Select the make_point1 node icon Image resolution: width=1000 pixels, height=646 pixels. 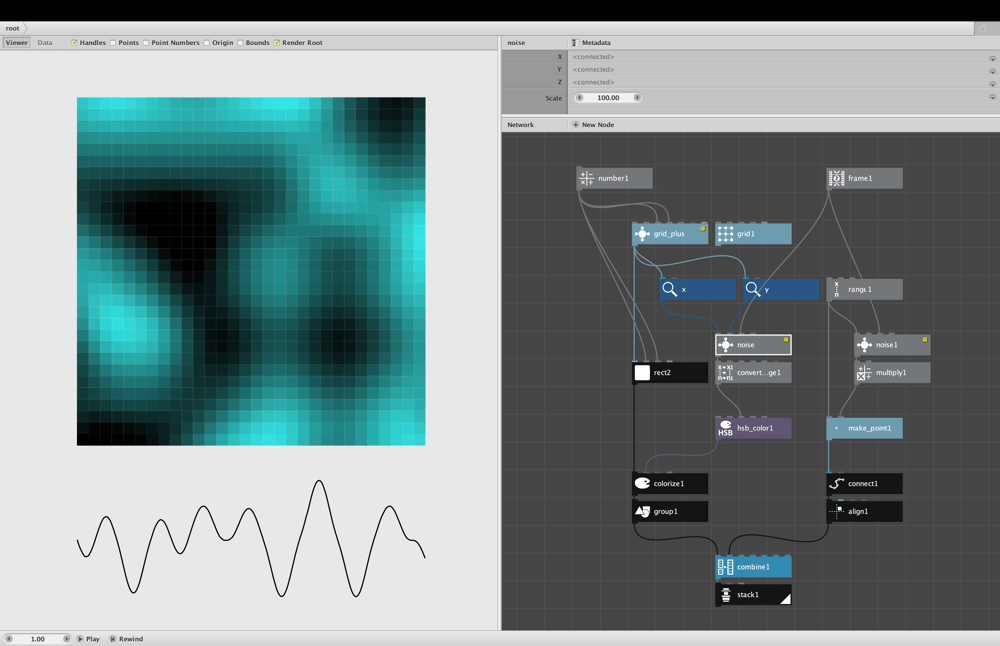click(x=836, y=428)
